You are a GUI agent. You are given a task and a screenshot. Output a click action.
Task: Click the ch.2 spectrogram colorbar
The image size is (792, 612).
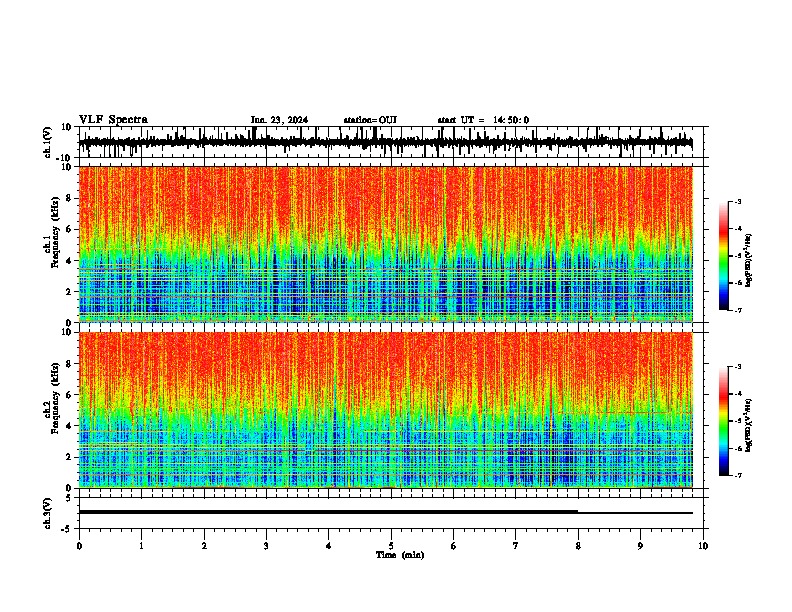[x=724, y=421]
